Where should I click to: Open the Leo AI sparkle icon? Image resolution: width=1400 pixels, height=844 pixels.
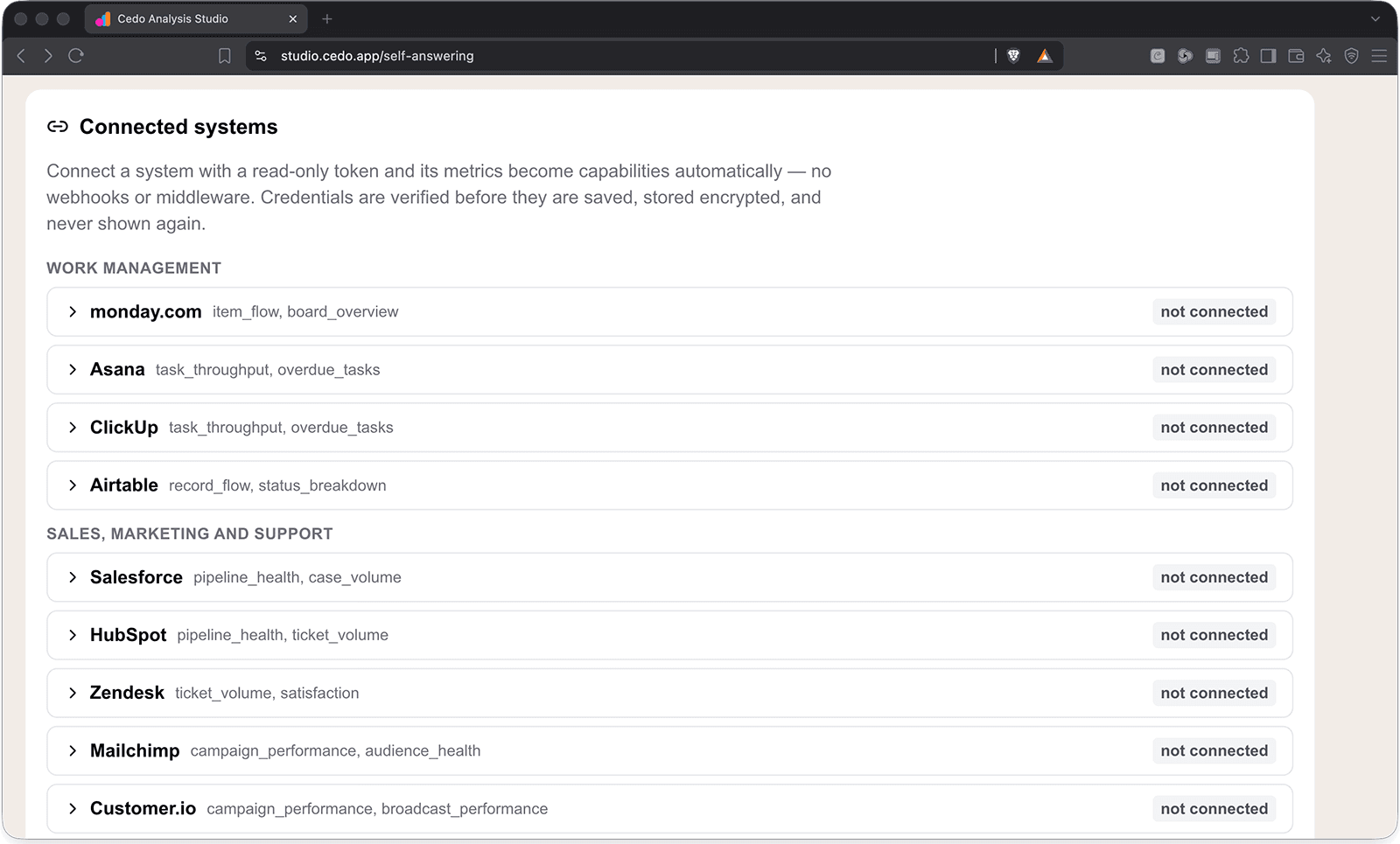click(x=1324, y=56)
